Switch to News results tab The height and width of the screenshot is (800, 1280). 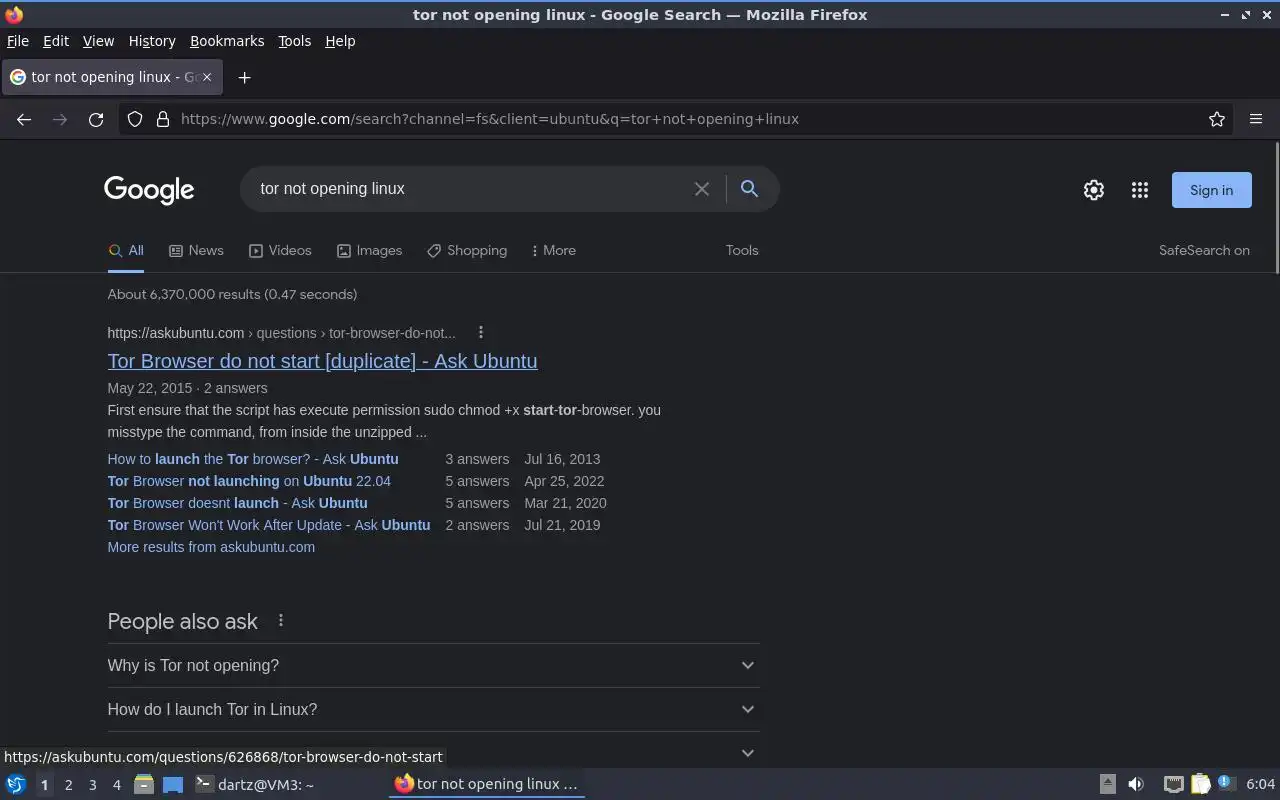196,250
